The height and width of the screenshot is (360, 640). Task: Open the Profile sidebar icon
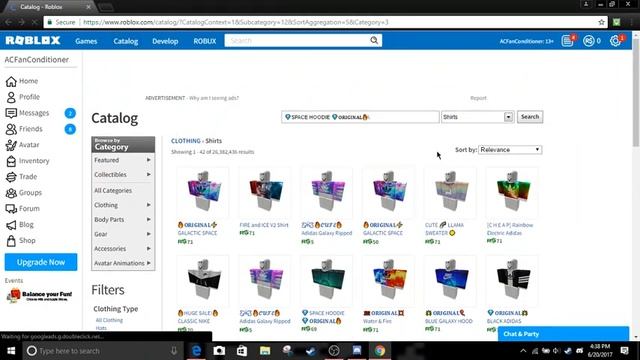[x=11, y=97]
